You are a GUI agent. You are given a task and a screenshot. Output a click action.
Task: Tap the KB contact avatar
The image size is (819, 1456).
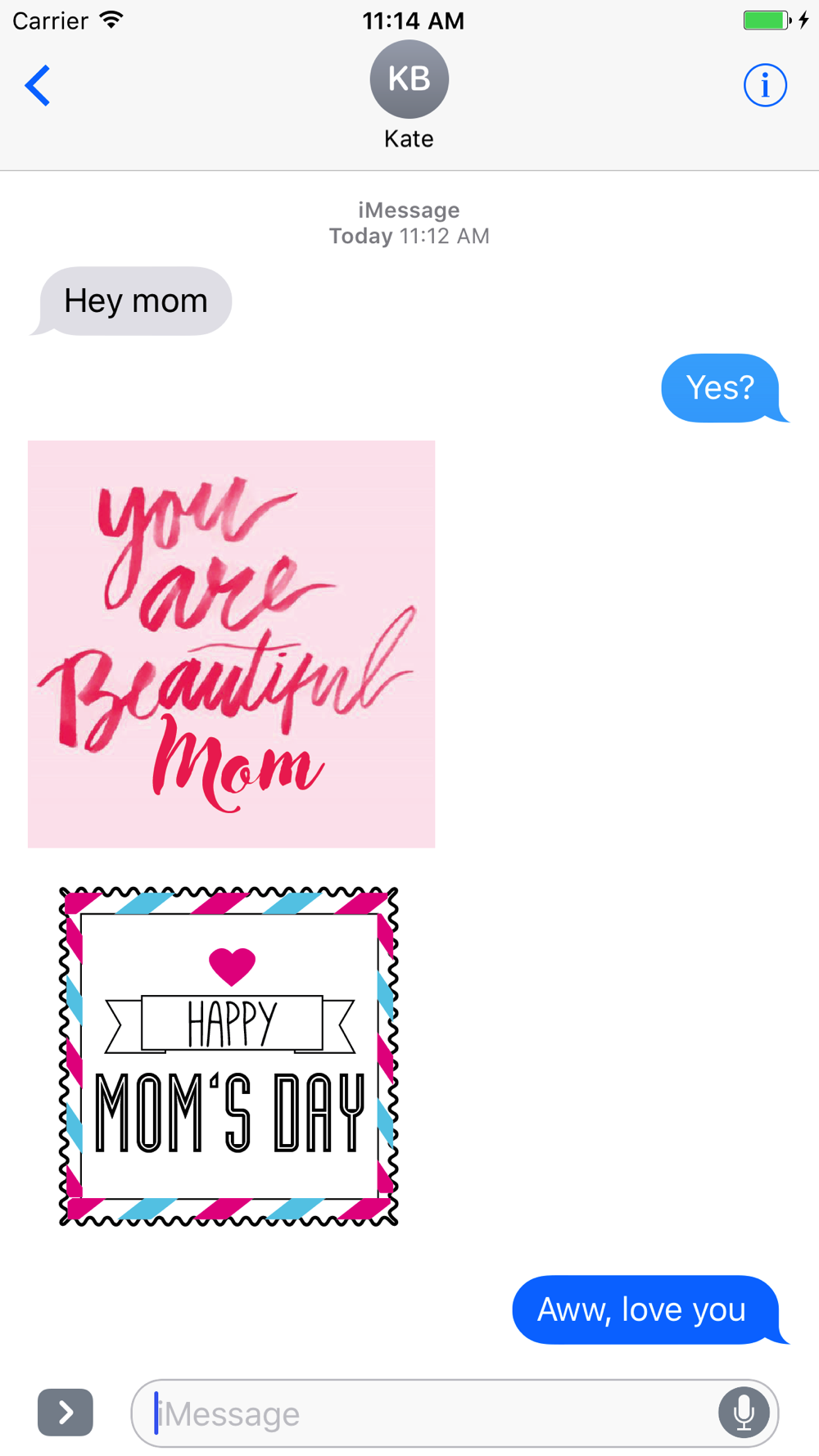pyautogui.click(x=409, y=79)
